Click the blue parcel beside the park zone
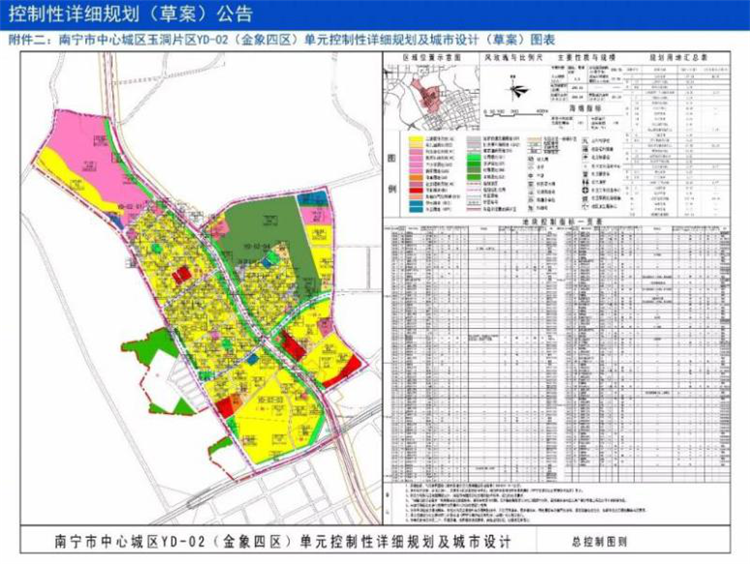Viewport: 750px width, 564px height. [x=313, y=200]
